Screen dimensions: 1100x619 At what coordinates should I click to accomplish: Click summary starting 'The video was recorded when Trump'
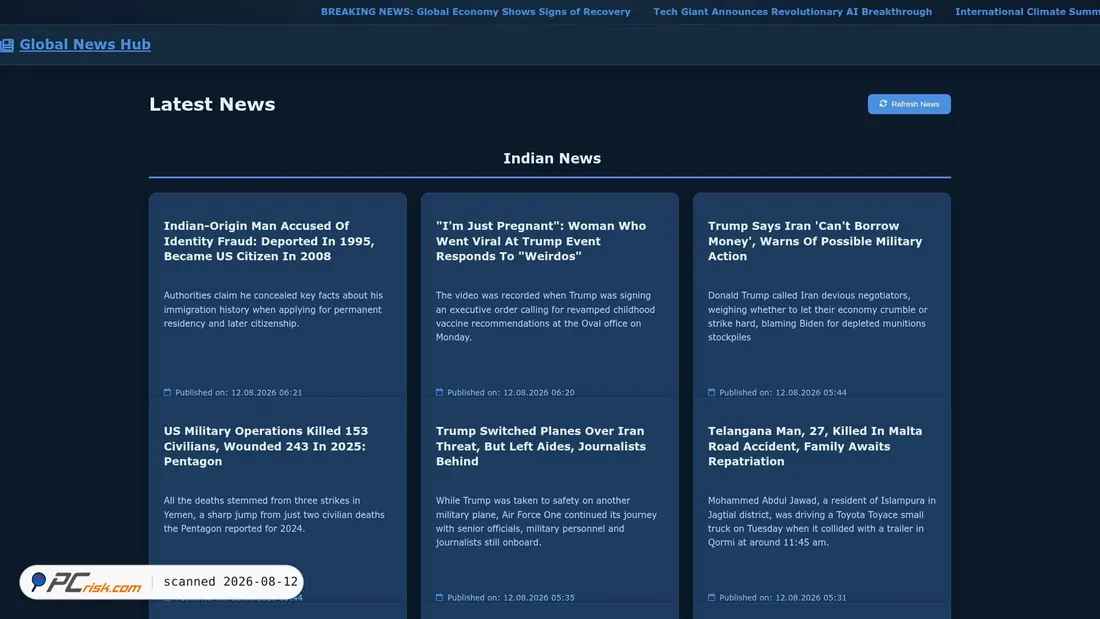[x=546, y=317]
